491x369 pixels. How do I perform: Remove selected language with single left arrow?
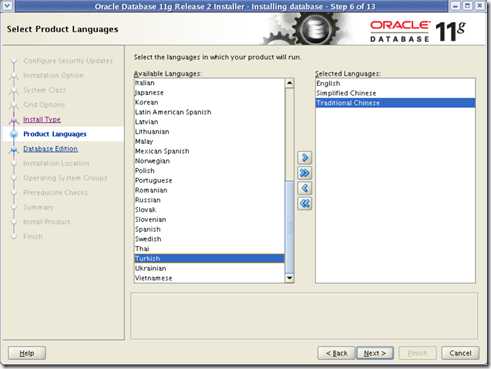(304, 188)
